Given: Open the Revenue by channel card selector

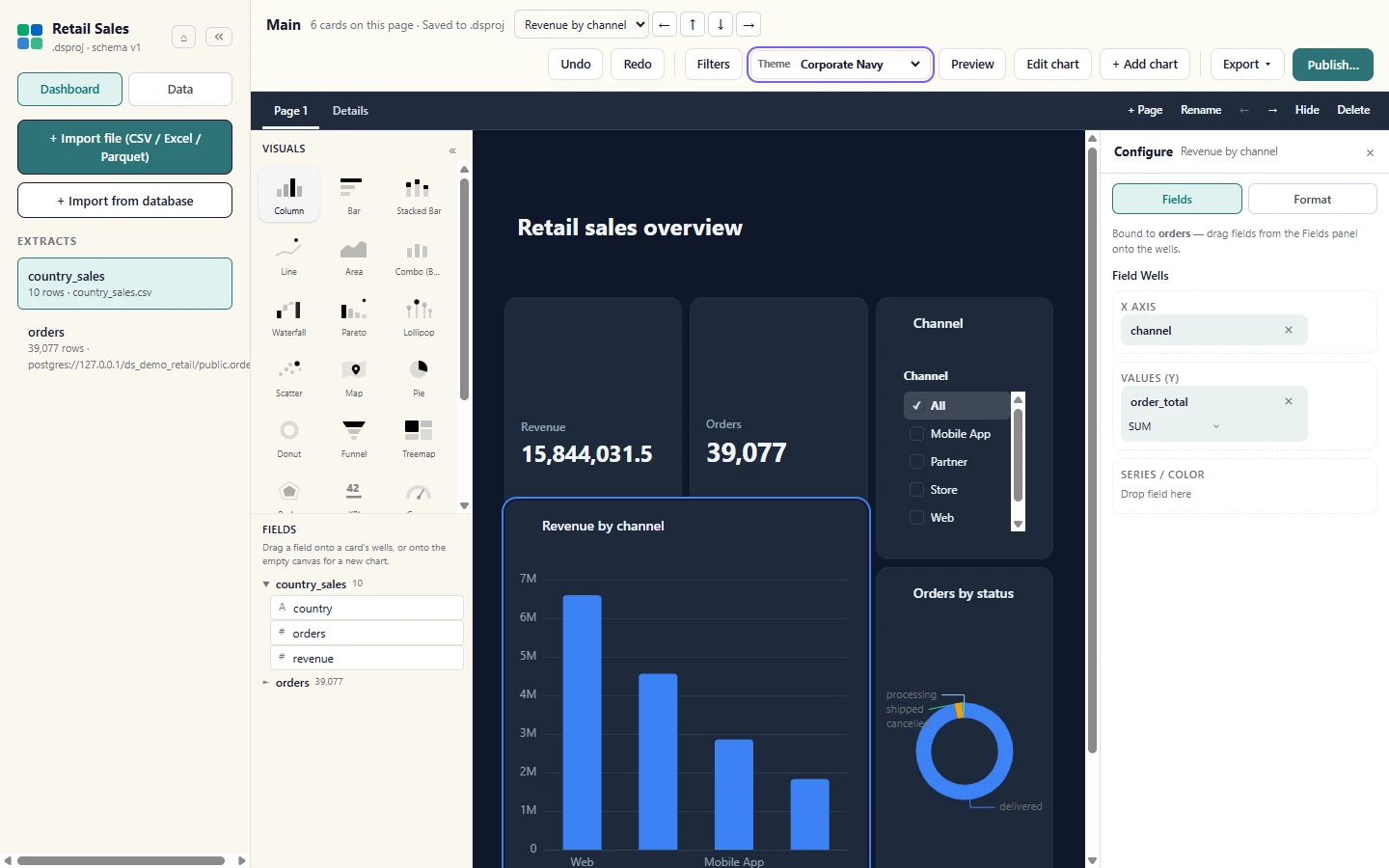Looking at the screenshot, I should click(x=582, y=25).
